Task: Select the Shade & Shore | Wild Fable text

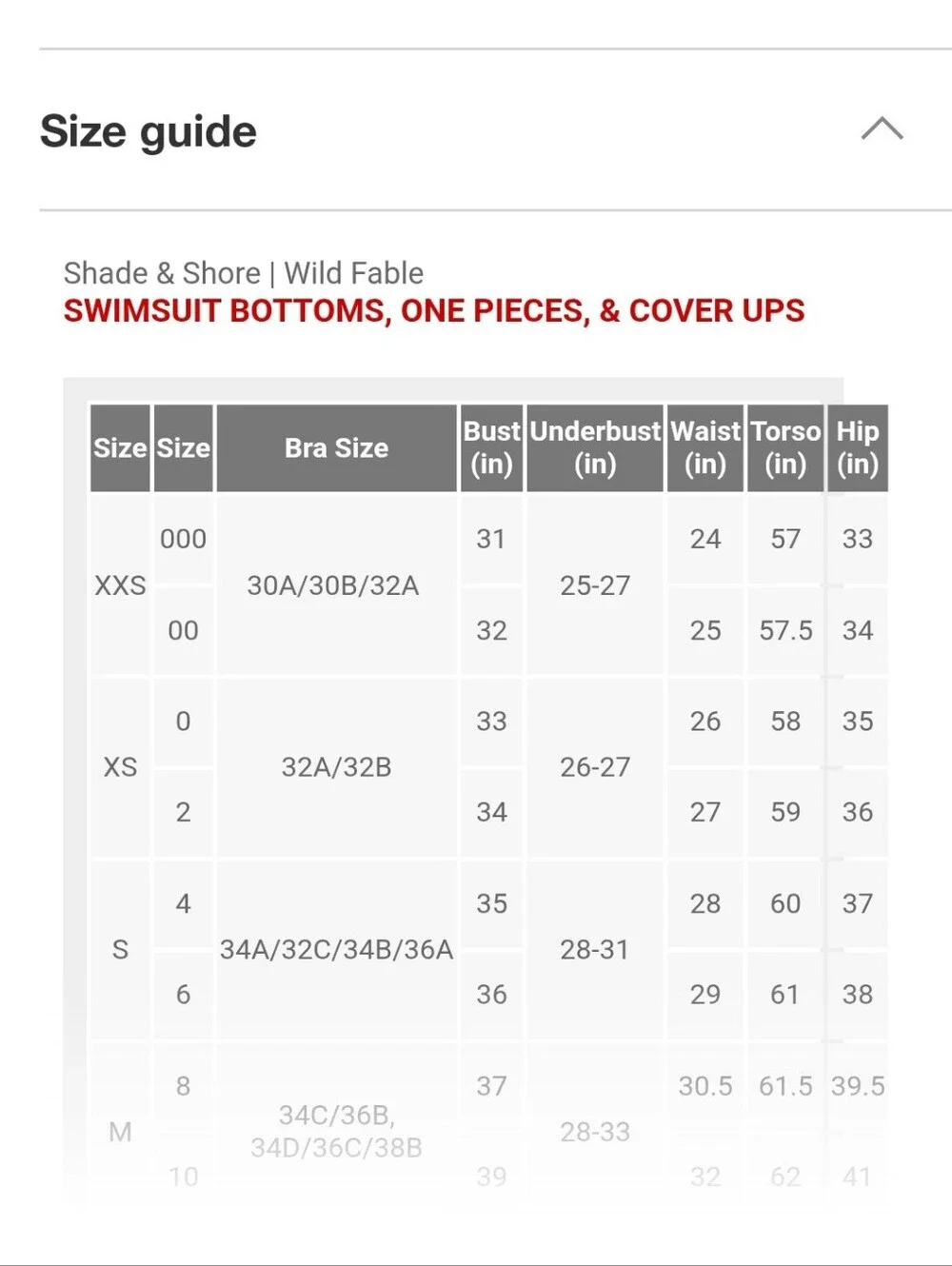Action: pyautogui.click(x=244, y=273)
